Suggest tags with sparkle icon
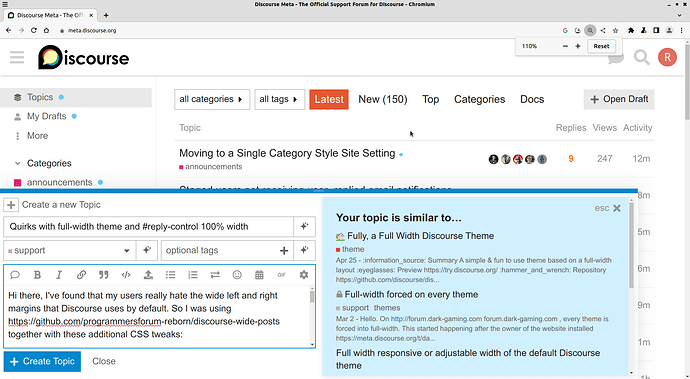Viewport: 690px width, 379px height. coord(304,250)
